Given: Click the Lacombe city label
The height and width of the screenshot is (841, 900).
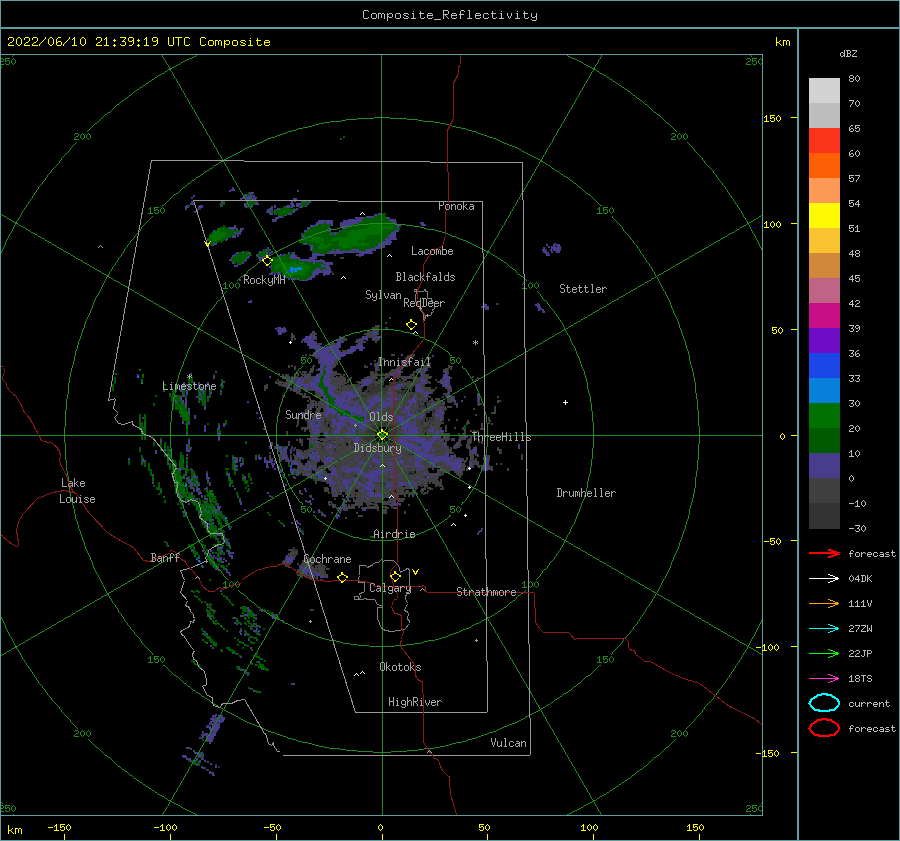Looking at the screenshot, I should coord(432,251).
